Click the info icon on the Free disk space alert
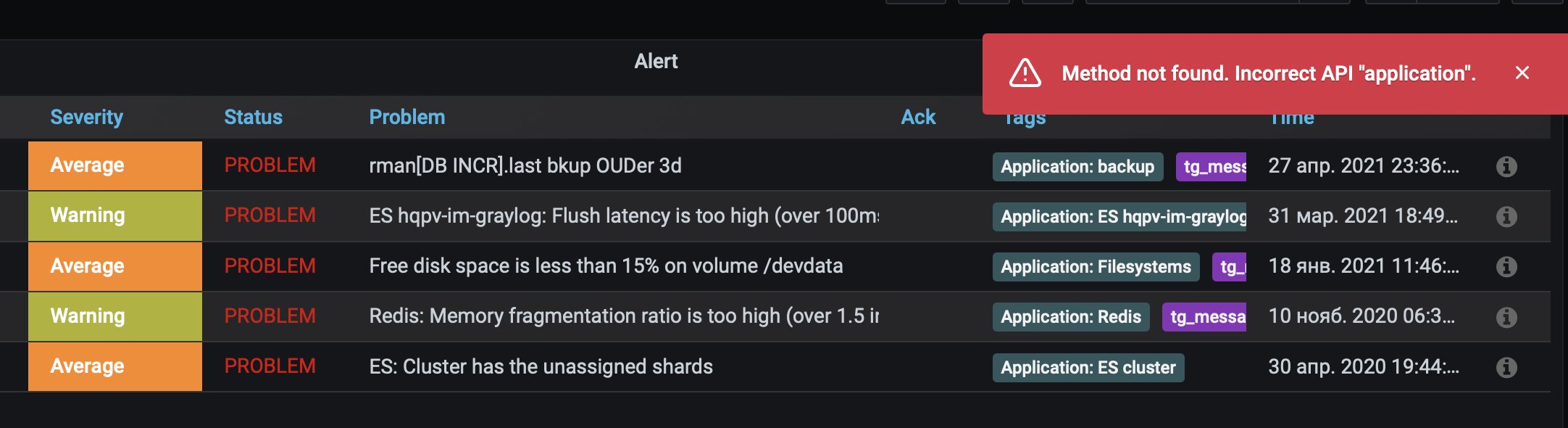Viewport: 1568px width, 428px height. tap(1507, 266)
